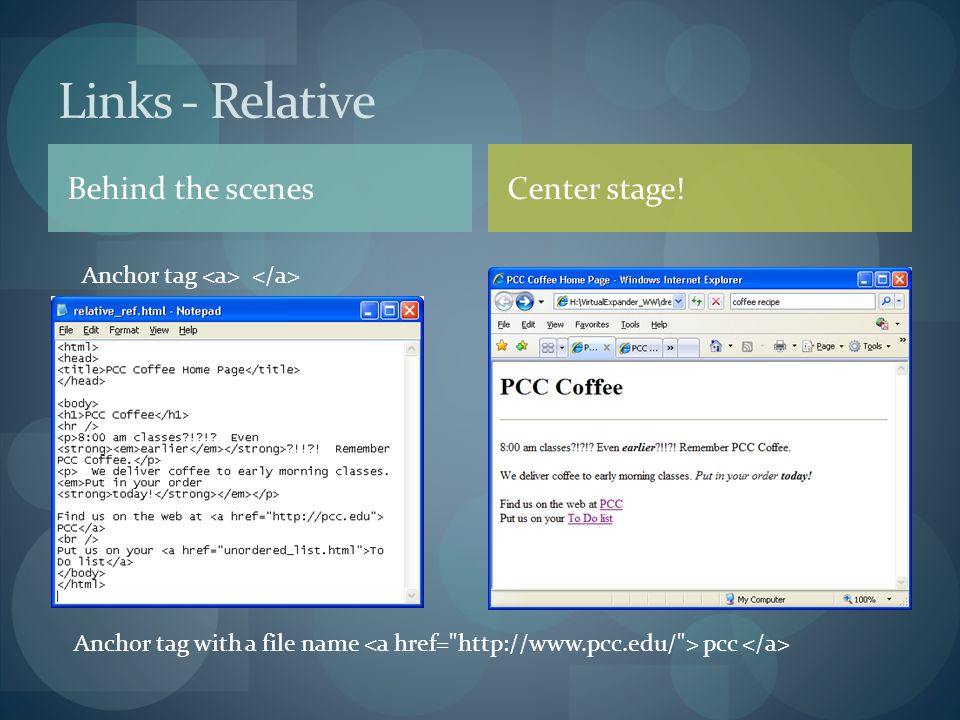This screenshot has width=960, height=720.
Task: Click the Quick Tabs grid icon
Action: point(547,347)
